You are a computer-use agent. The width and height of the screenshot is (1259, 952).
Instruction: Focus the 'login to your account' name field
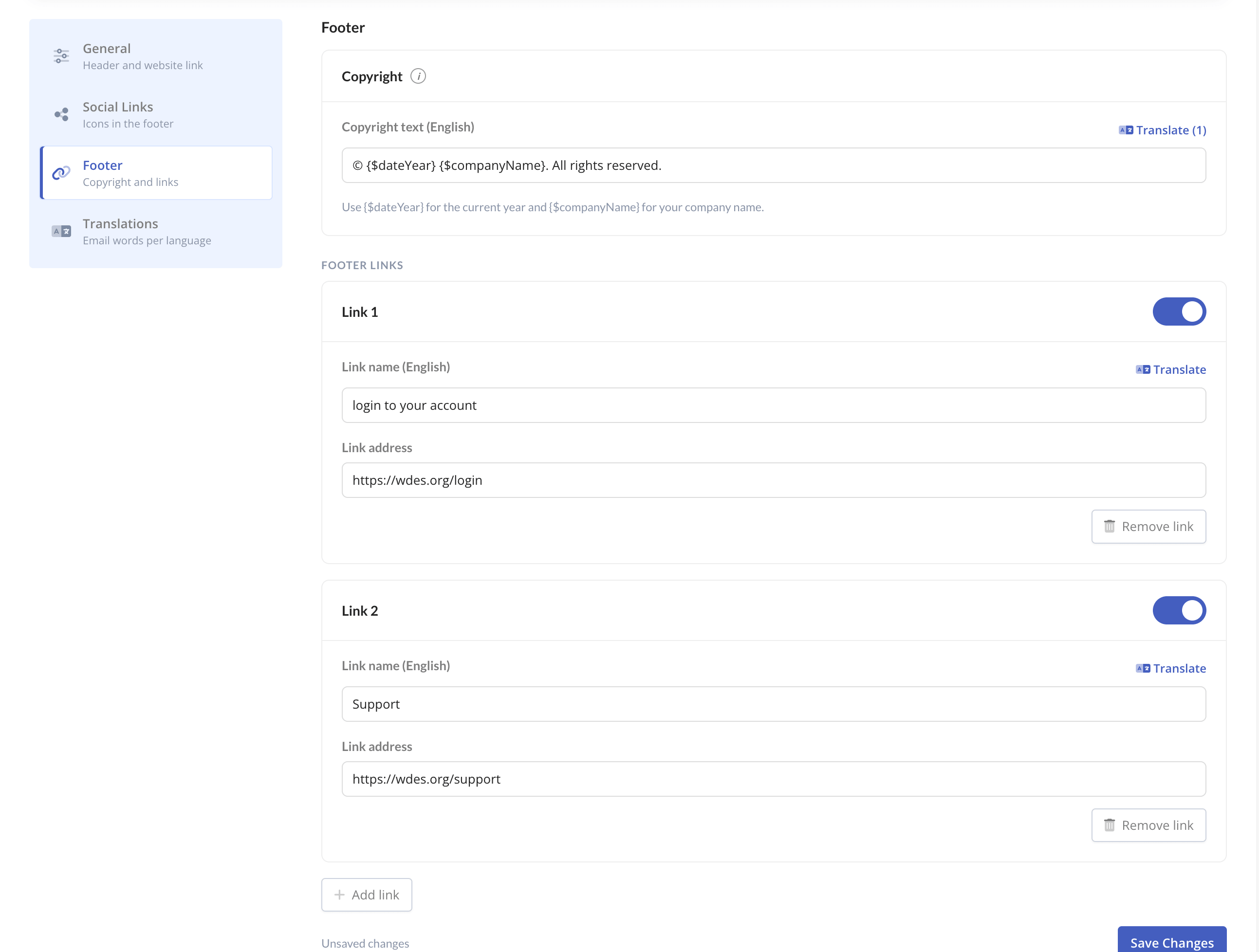[x=774, y=405]
